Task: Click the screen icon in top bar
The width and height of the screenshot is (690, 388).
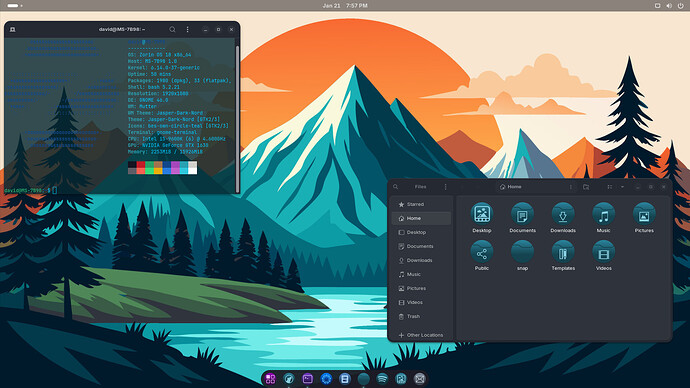Action: click(x=657, y=6)
